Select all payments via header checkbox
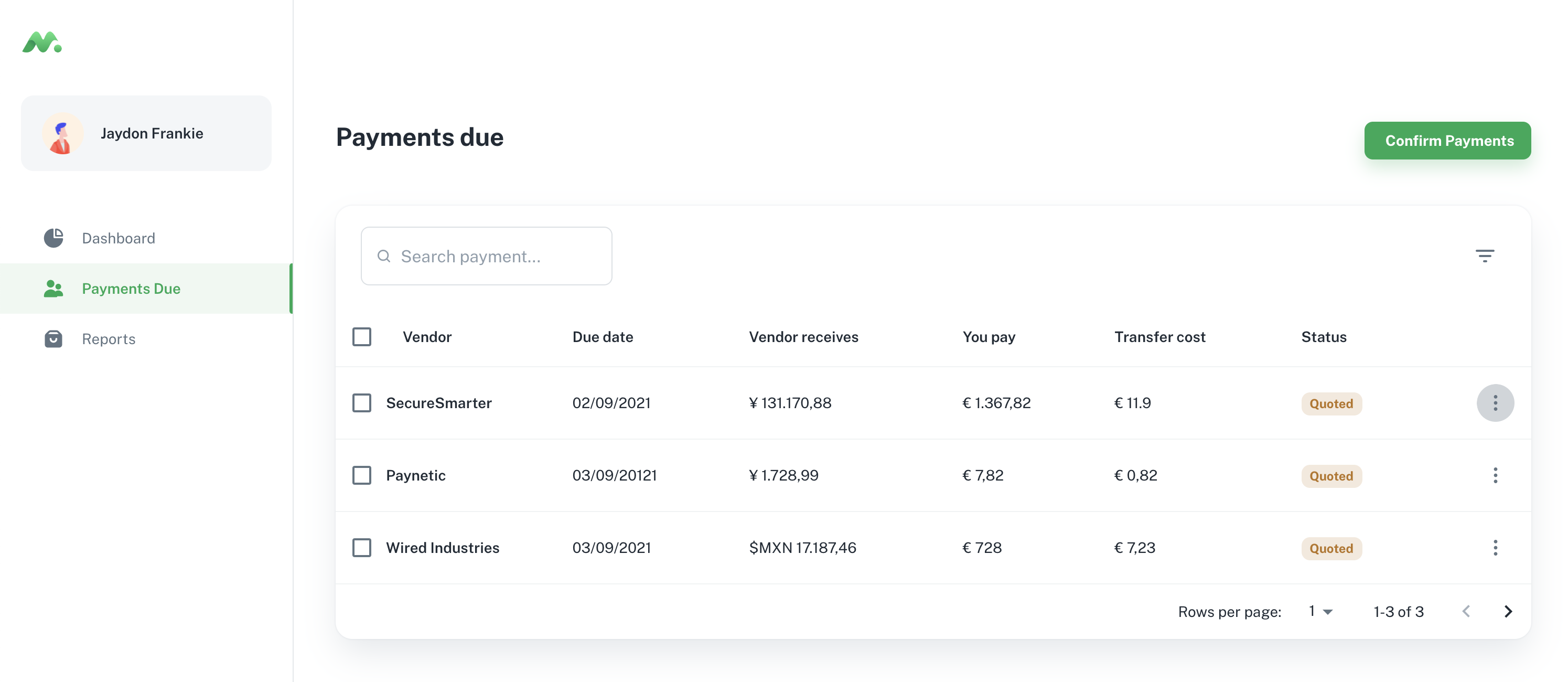 click(362, 336)
